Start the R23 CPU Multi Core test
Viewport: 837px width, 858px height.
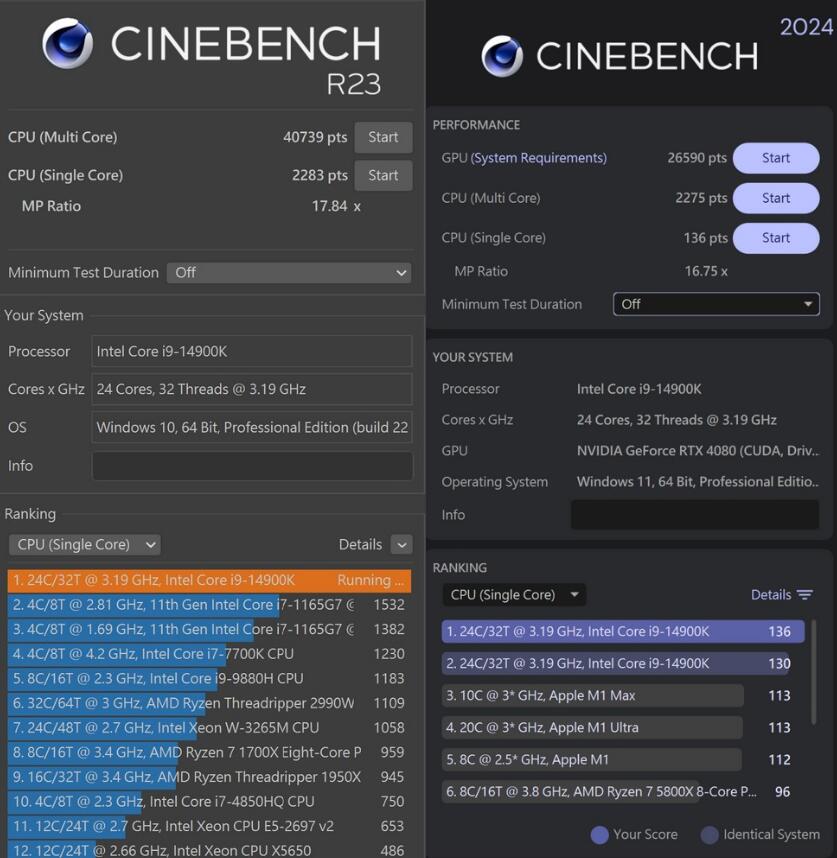coord(383,137)
